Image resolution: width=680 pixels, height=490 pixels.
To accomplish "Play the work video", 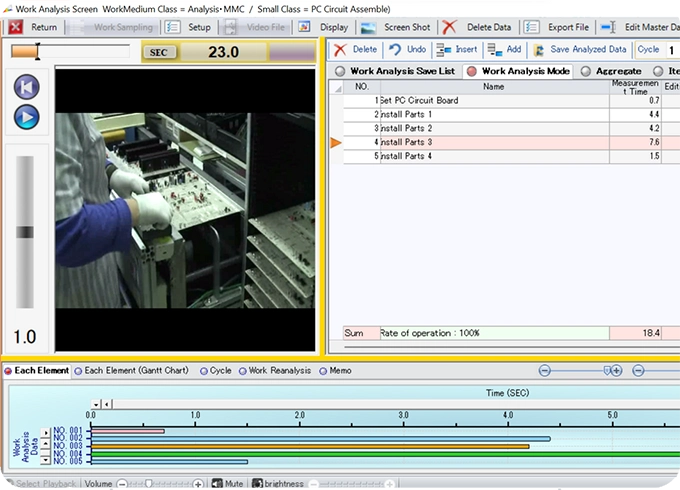I will pos(26,117).
